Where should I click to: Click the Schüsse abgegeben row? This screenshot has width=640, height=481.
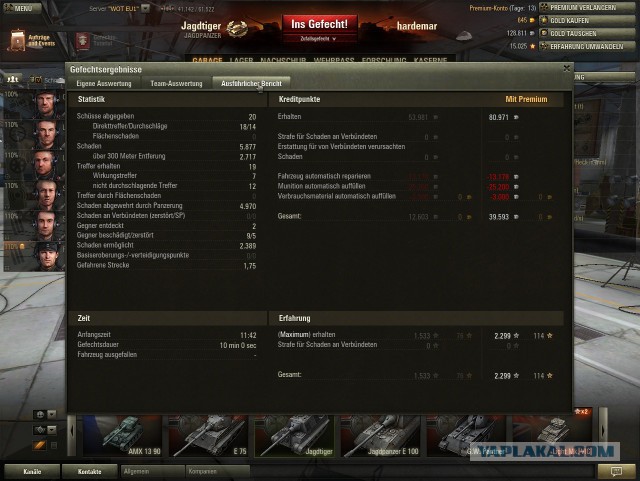(167, 116)
